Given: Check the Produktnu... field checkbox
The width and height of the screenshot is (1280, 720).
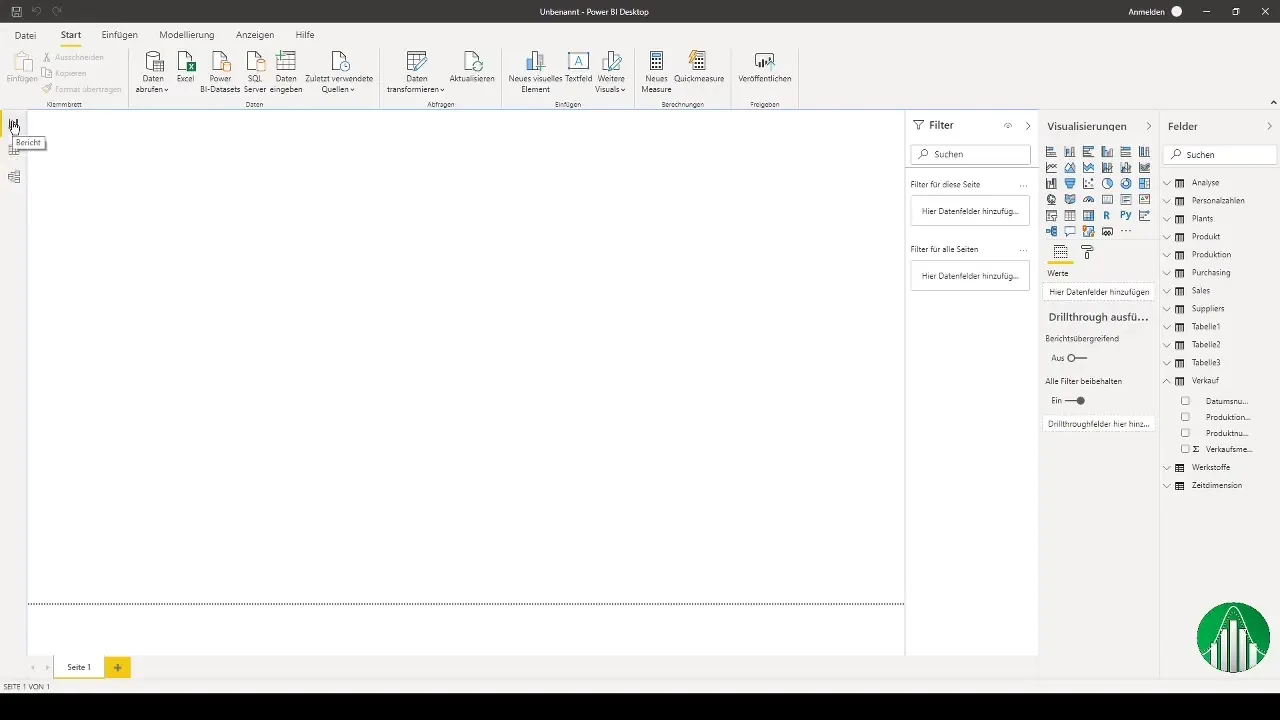Looking at the screenshot, I should click(x=1185, y=433).
